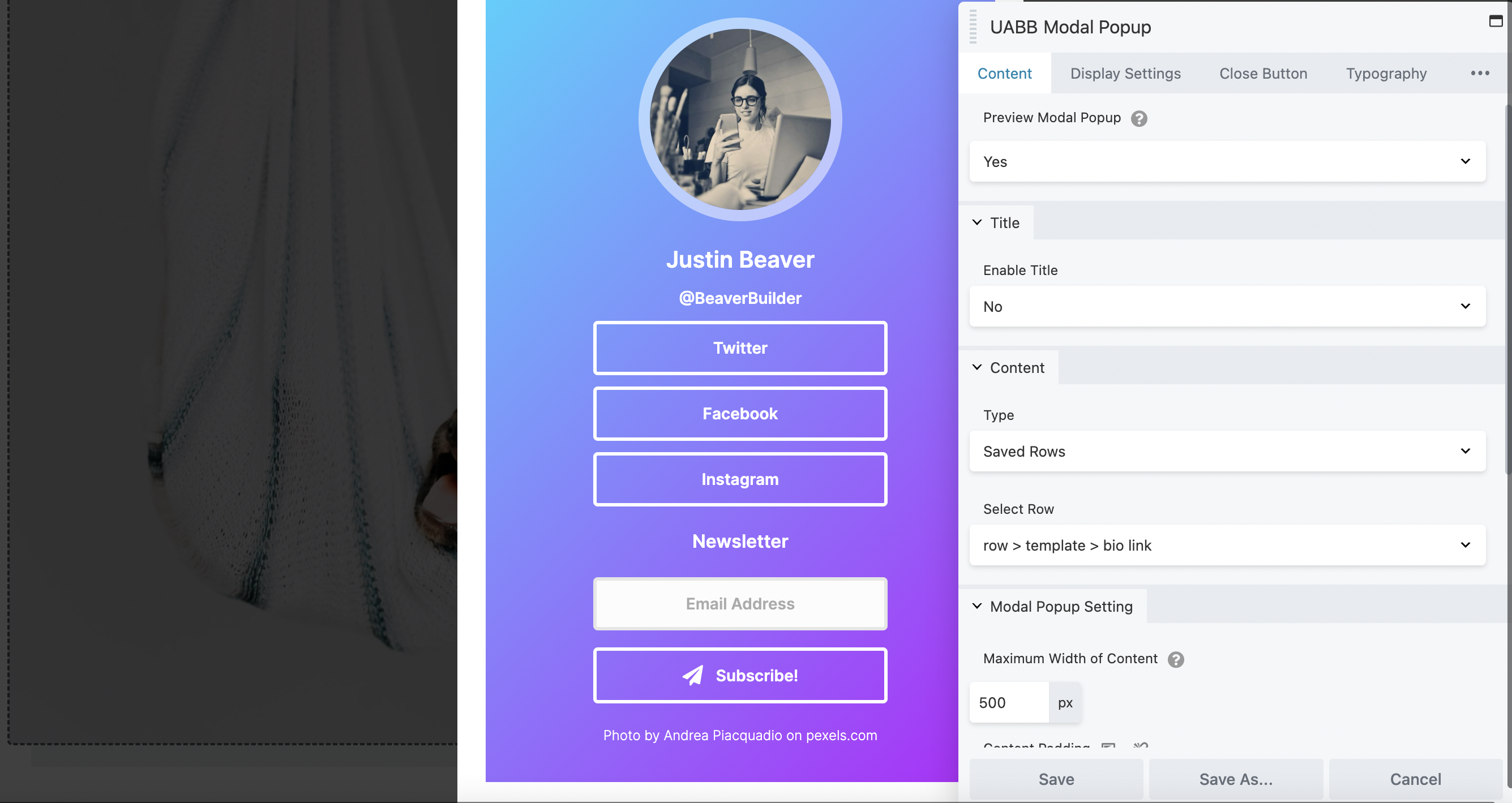Click the help icon beside Preview Modal Popup
Image resolution: width=1512 pixels, height=803 pixels.
pos(1139,118)
